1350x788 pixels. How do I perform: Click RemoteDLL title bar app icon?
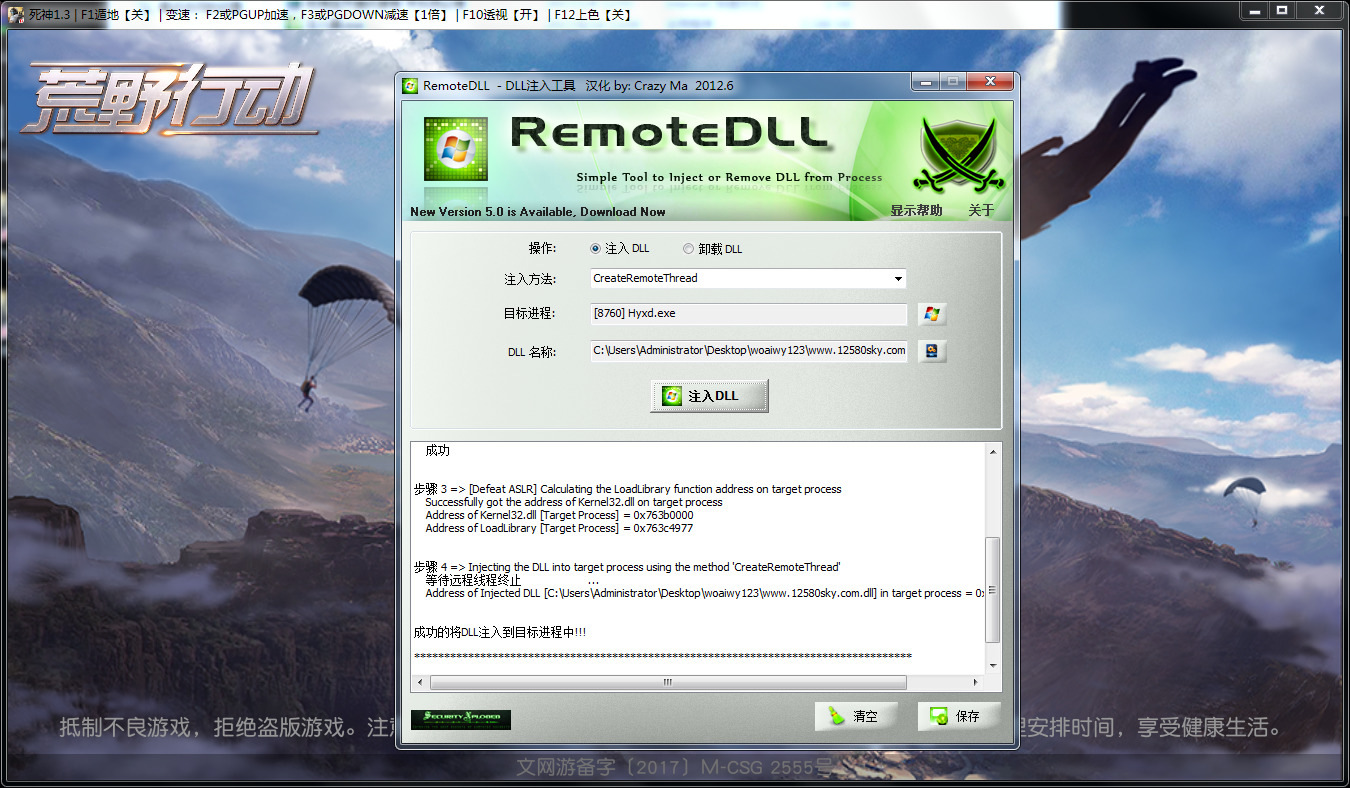[410, 85]
